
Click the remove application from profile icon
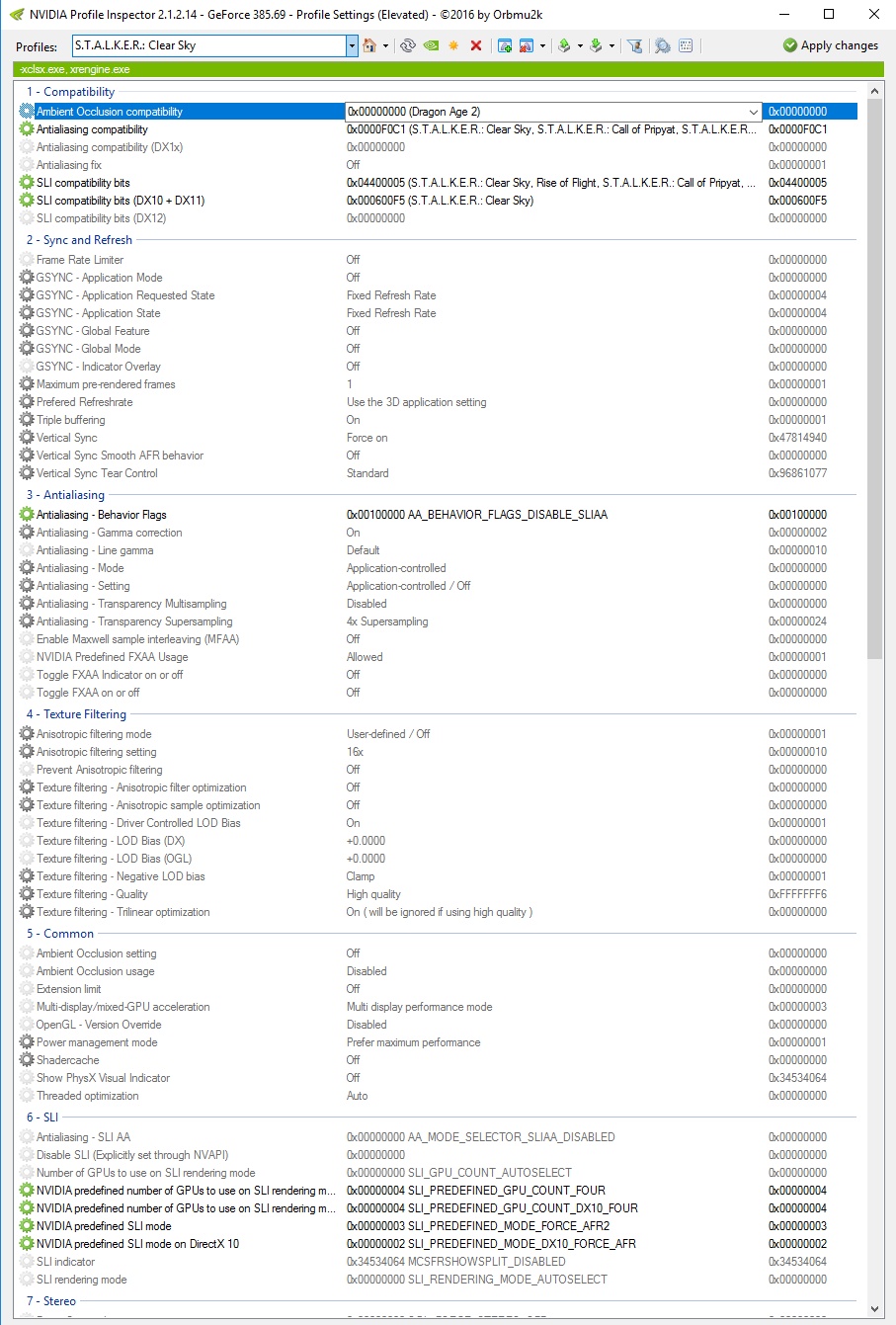[x=527, y=45]
